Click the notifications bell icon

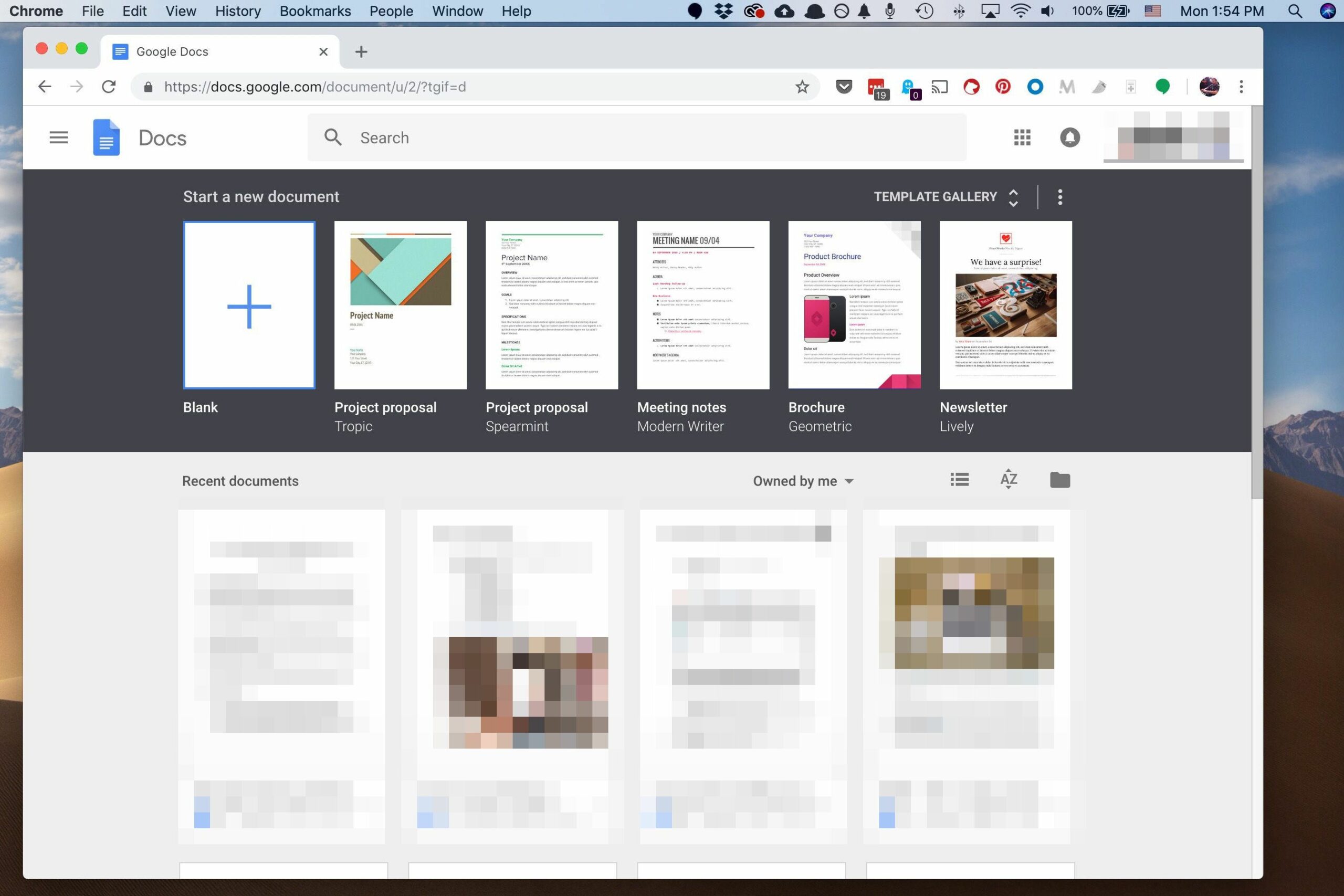1070,137
